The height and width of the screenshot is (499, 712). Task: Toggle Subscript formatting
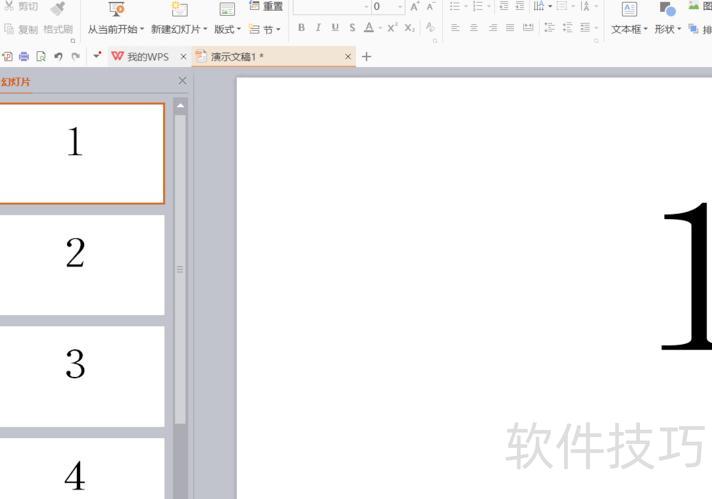coord(409,28)
